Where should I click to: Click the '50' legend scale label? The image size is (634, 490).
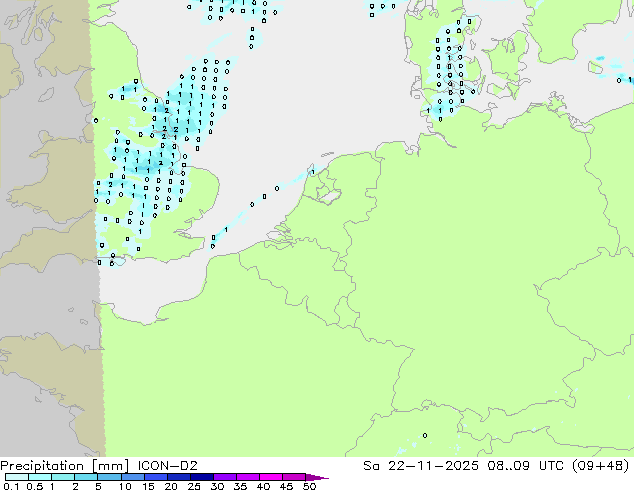[x=309, y=486]
